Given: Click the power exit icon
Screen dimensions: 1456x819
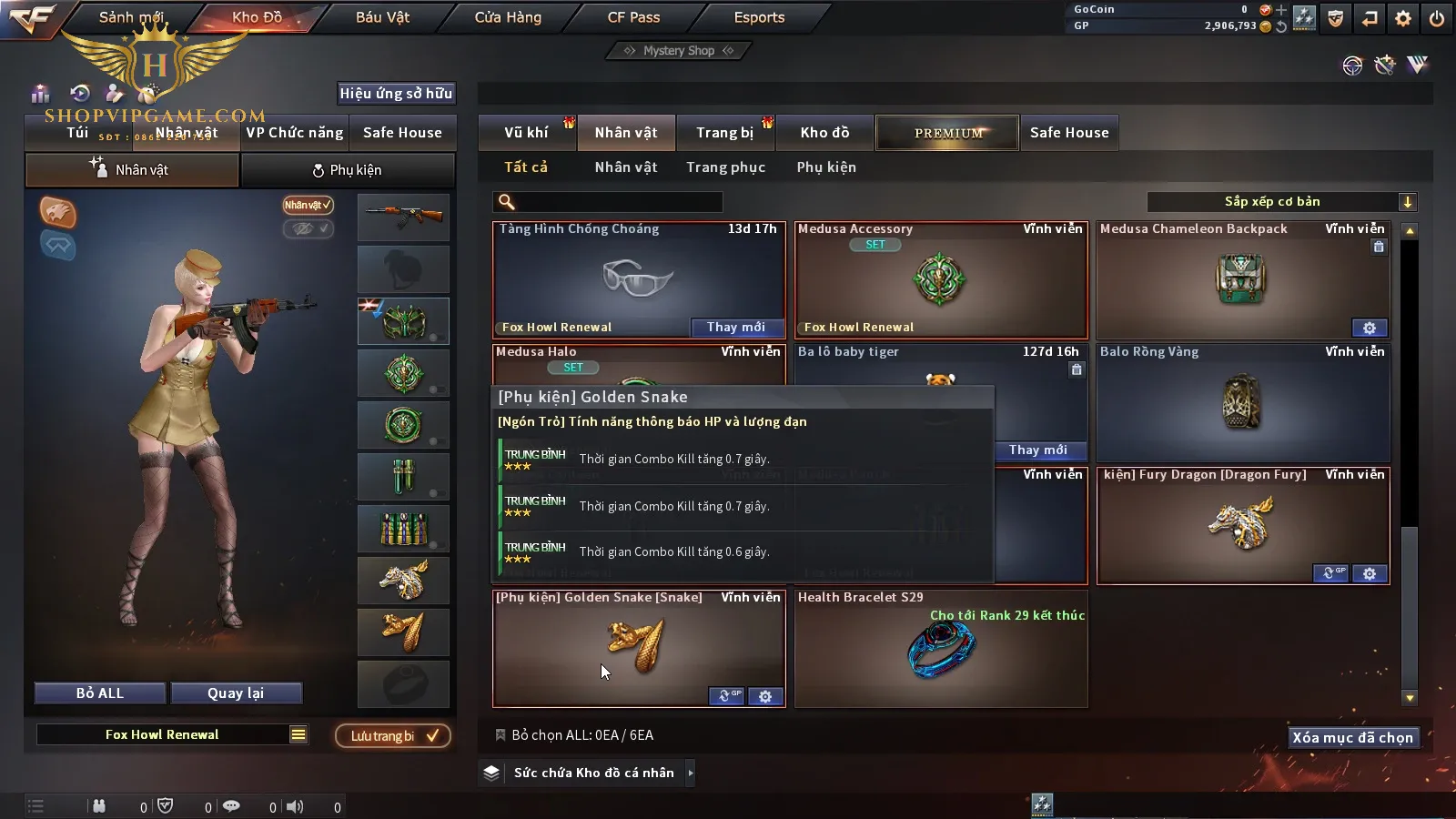Looking at the screenshot, I should (x=1436, y=18).
